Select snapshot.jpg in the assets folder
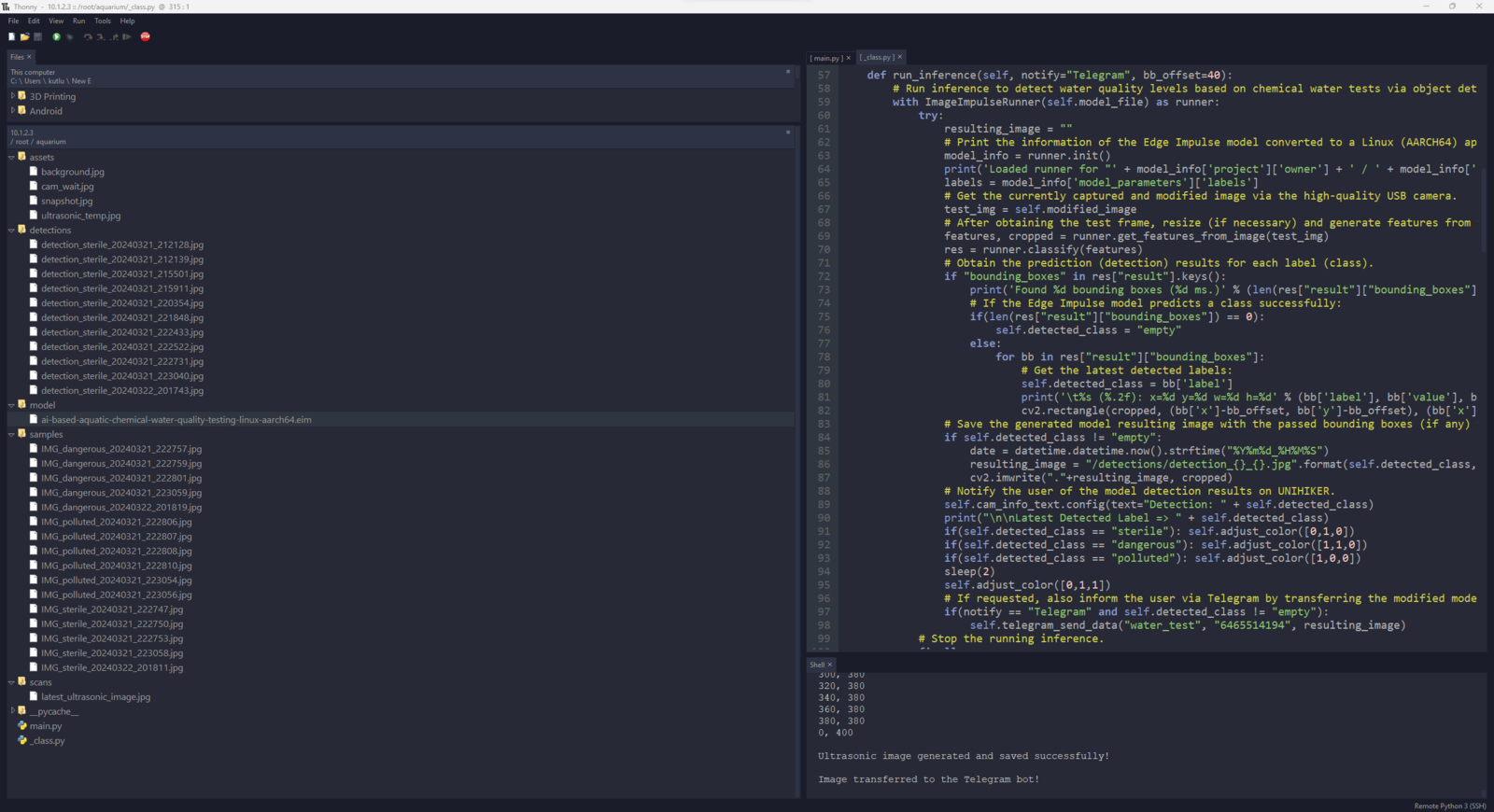This screenshot has width=1494, height=812. 66,202
